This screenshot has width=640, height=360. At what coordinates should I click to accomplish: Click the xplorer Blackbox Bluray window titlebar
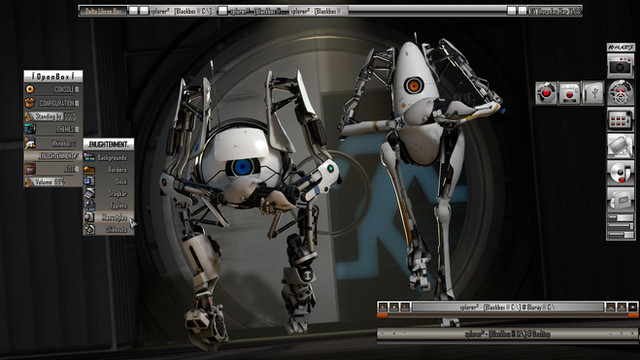click(507, 307)
